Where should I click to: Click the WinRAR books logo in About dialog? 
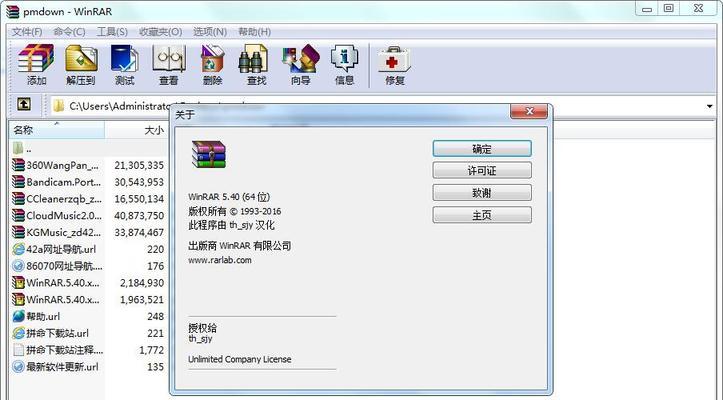209,154
